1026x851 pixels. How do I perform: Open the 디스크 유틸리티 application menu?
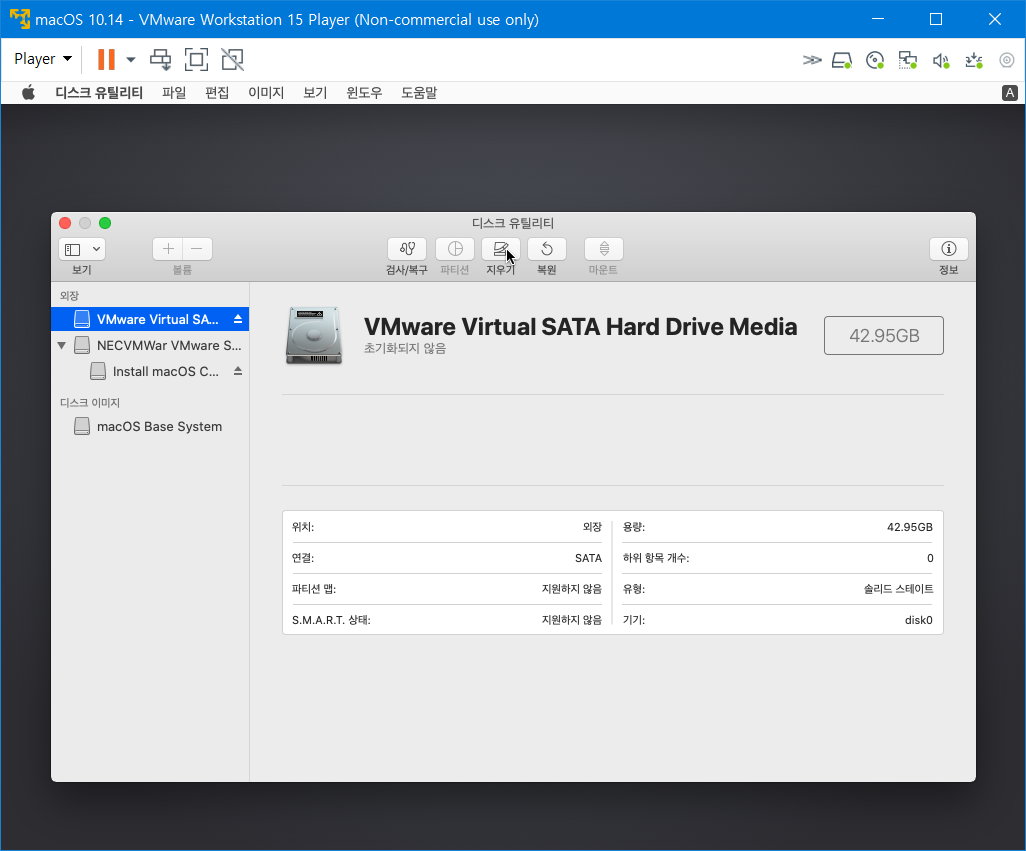pyautogui.click(x=99, y=93)
